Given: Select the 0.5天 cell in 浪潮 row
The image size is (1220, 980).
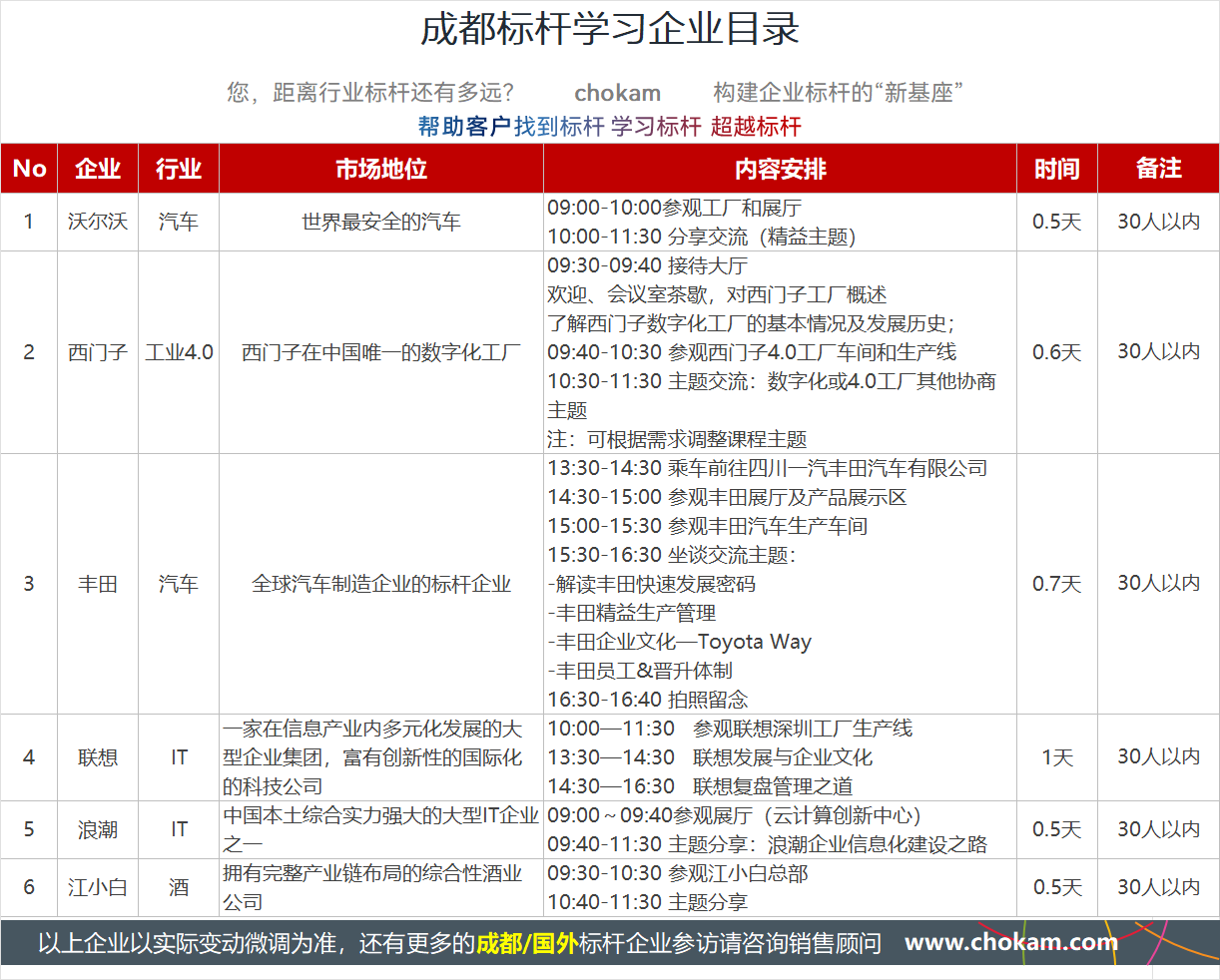Looking at the screenshot, I should [x=1057, y=829].
